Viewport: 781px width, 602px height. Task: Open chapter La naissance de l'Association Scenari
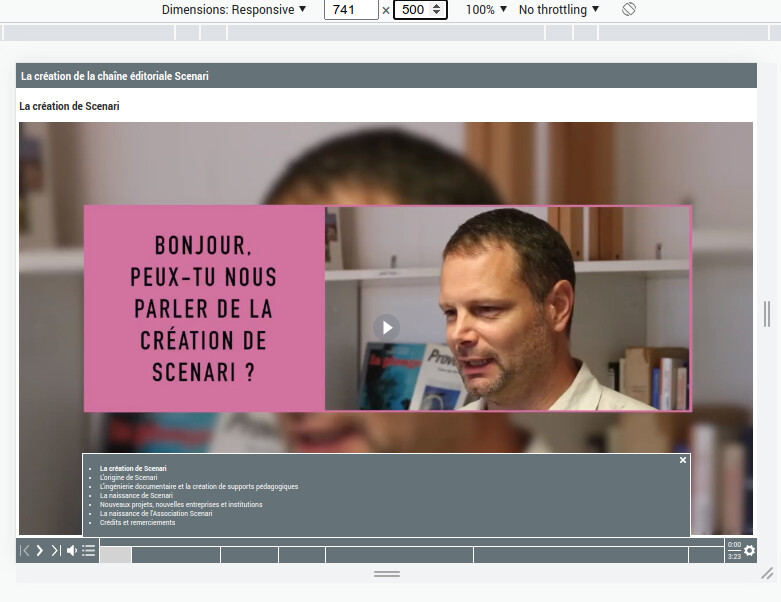pyautogui.click(x=156, y=513)
